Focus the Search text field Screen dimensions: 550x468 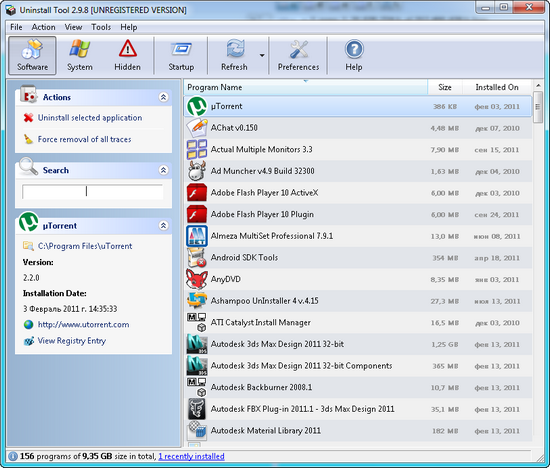(x=93, y=192)
